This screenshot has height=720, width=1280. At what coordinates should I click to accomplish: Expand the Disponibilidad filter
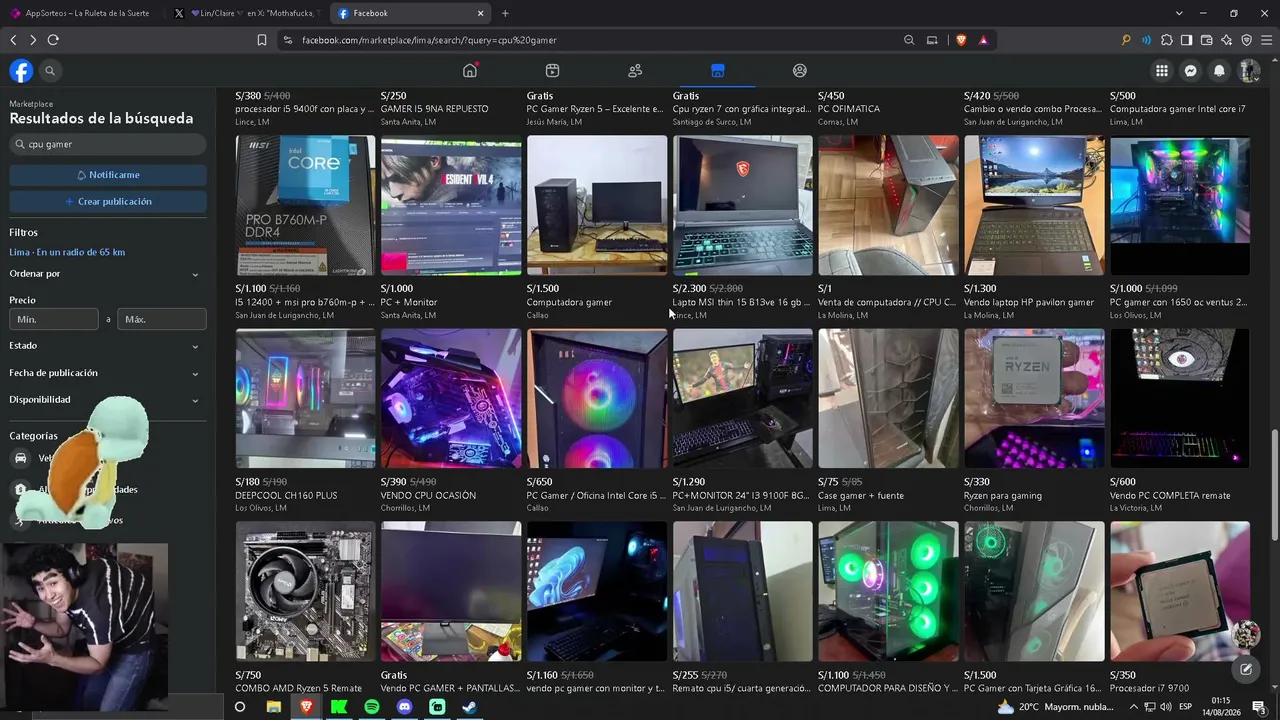coord(104,400)
